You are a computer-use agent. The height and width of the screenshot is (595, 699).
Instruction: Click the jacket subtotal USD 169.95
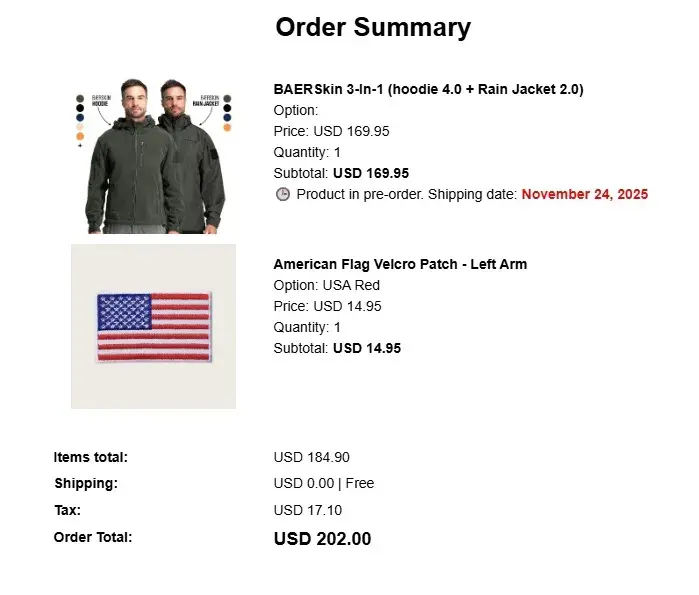click(x=370, y=173)
